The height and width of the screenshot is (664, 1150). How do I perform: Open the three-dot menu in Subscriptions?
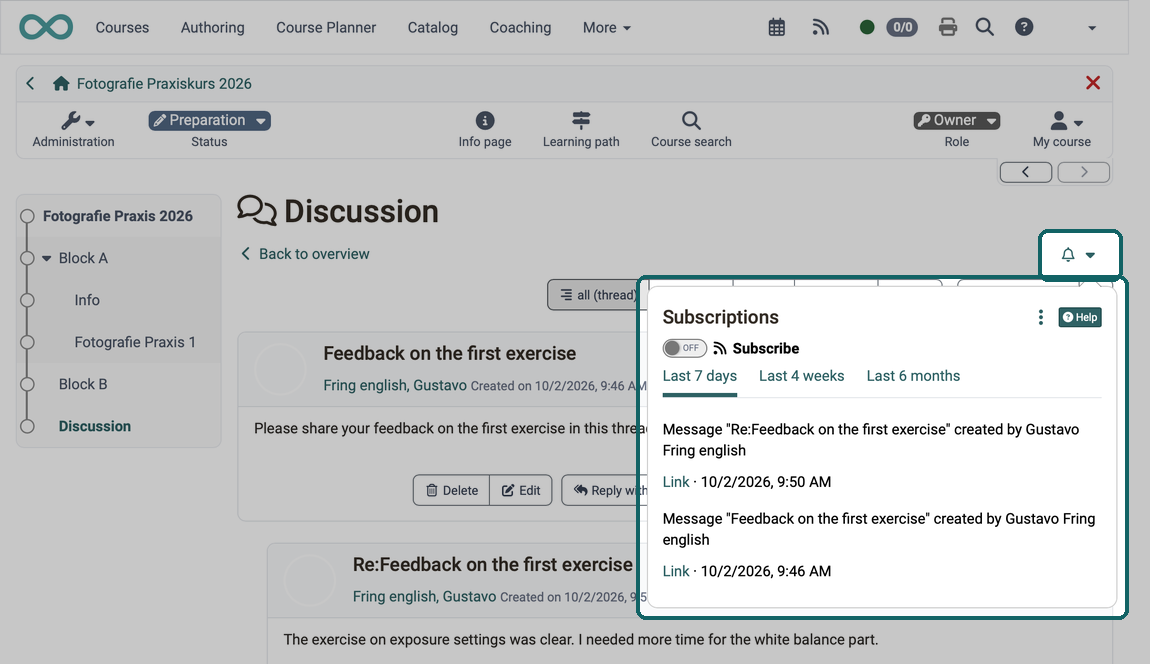(1041, 317)
